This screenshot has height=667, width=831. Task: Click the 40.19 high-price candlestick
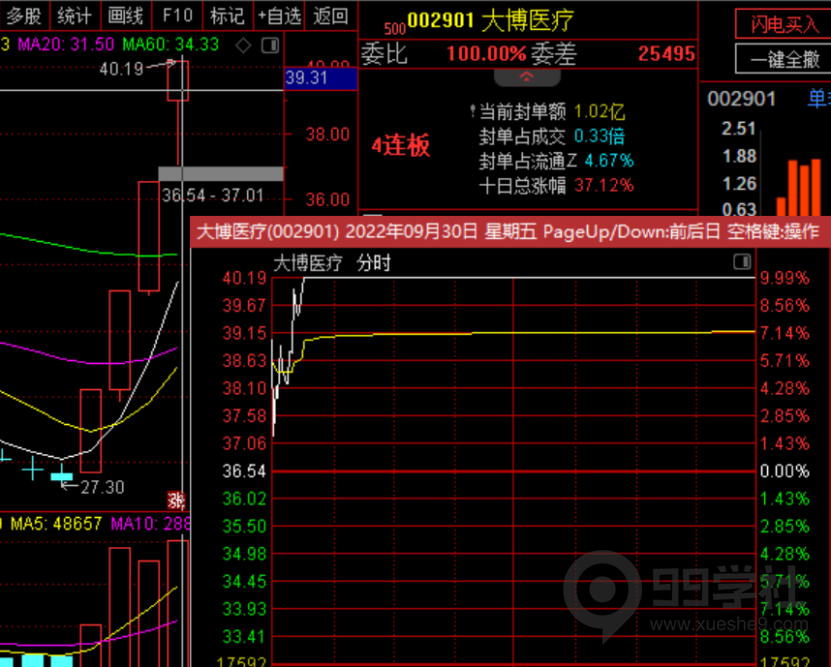coord(177,80)
